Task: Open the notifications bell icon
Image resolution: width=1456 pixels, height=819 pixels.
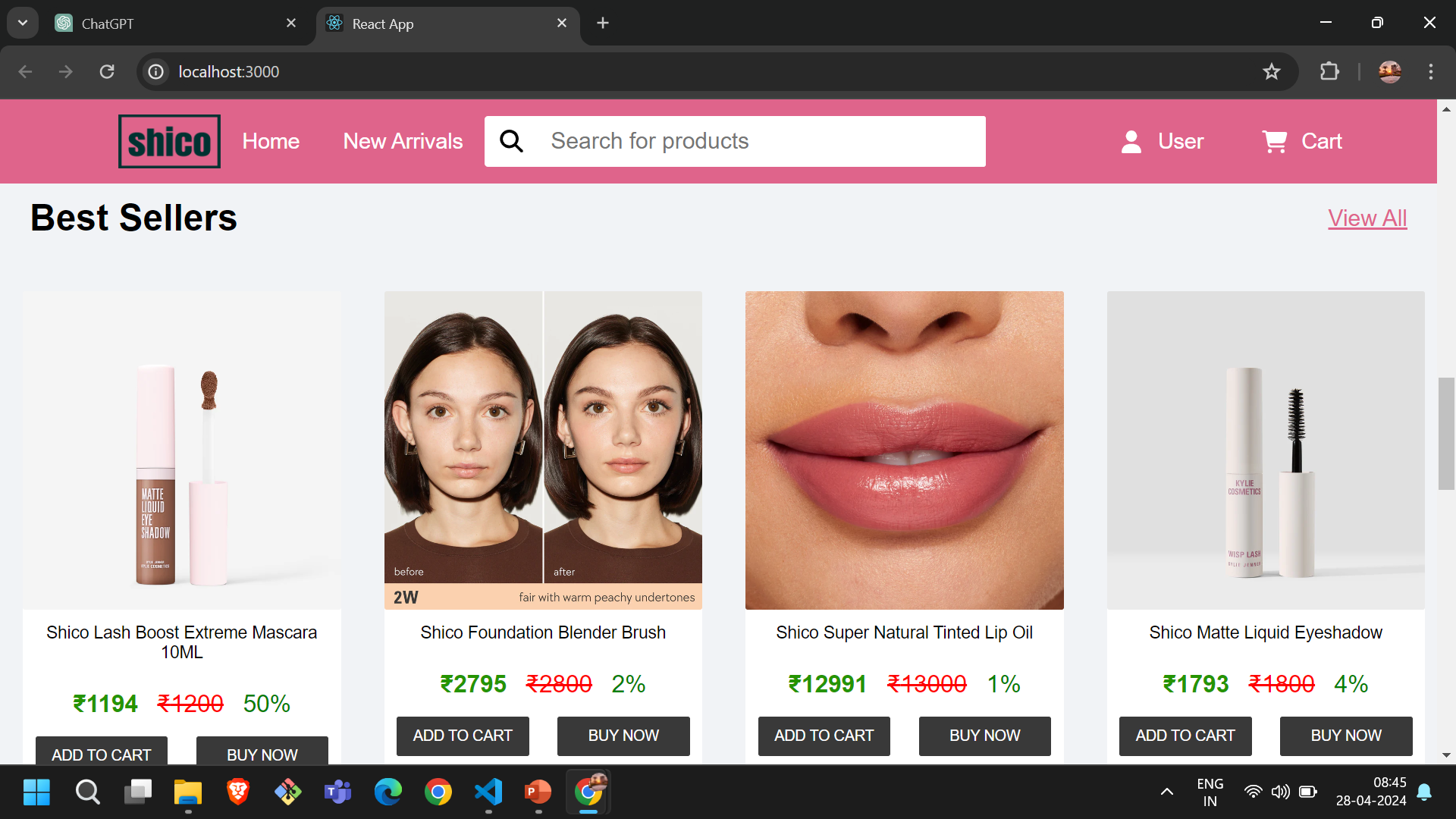Action: (x=1424, y=792)
